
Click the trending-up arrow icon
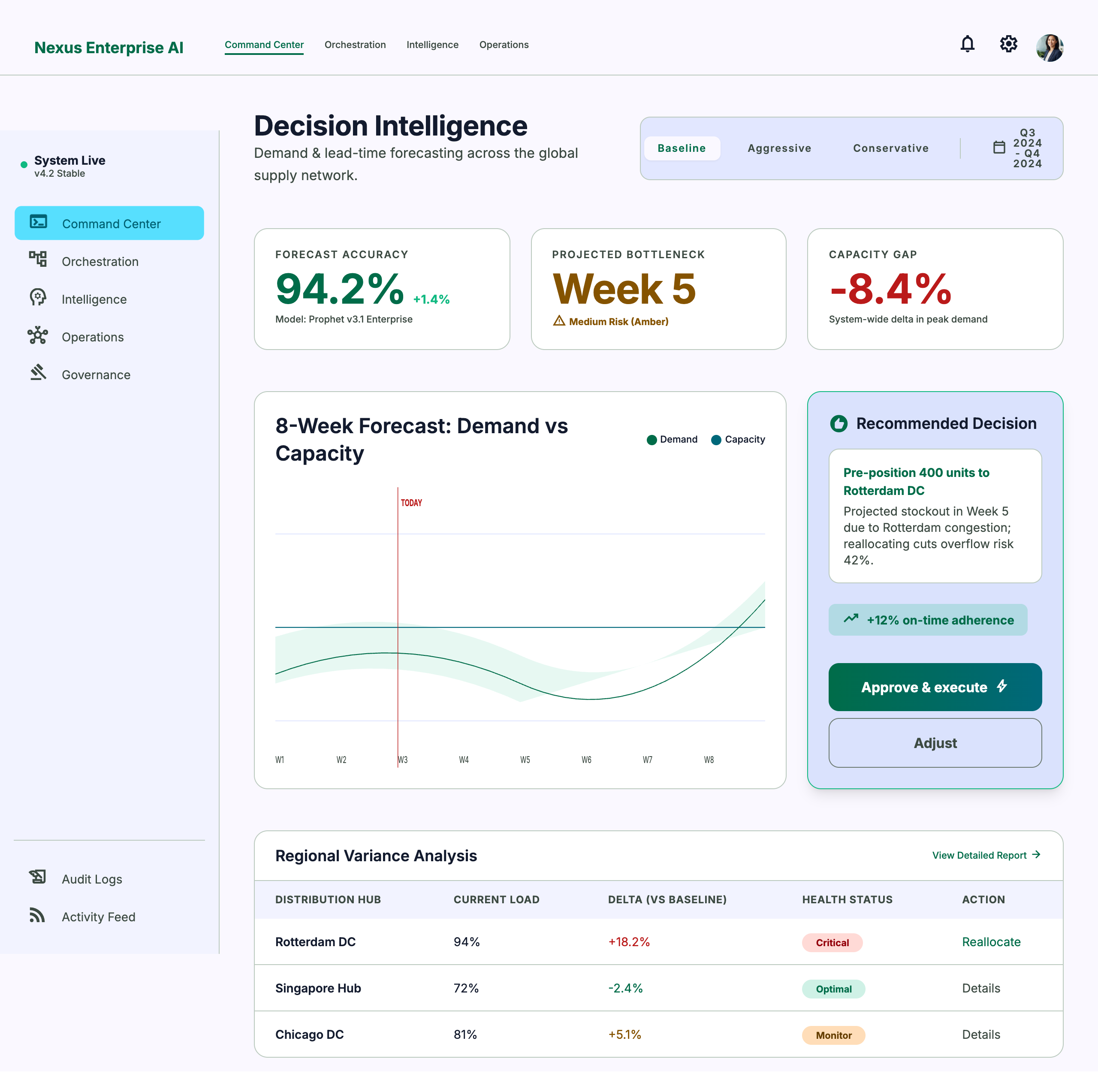click(x=850, y=618)
